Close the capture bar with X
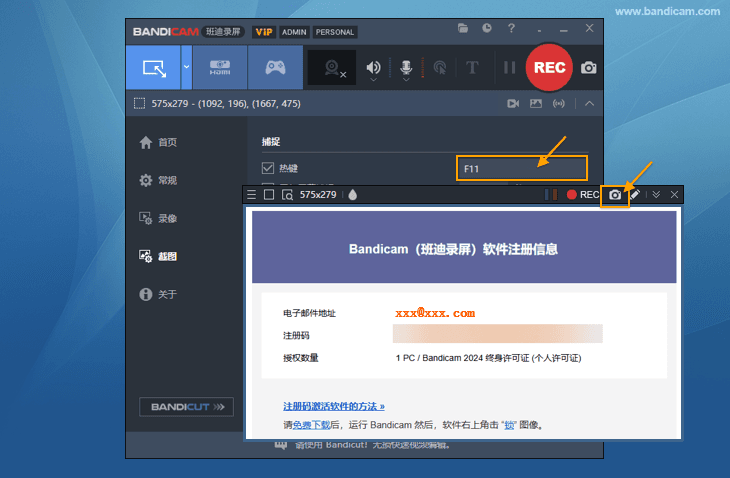The width and height of the screenshot is (730, 478). pyautogui.click(x=674, y=195)
